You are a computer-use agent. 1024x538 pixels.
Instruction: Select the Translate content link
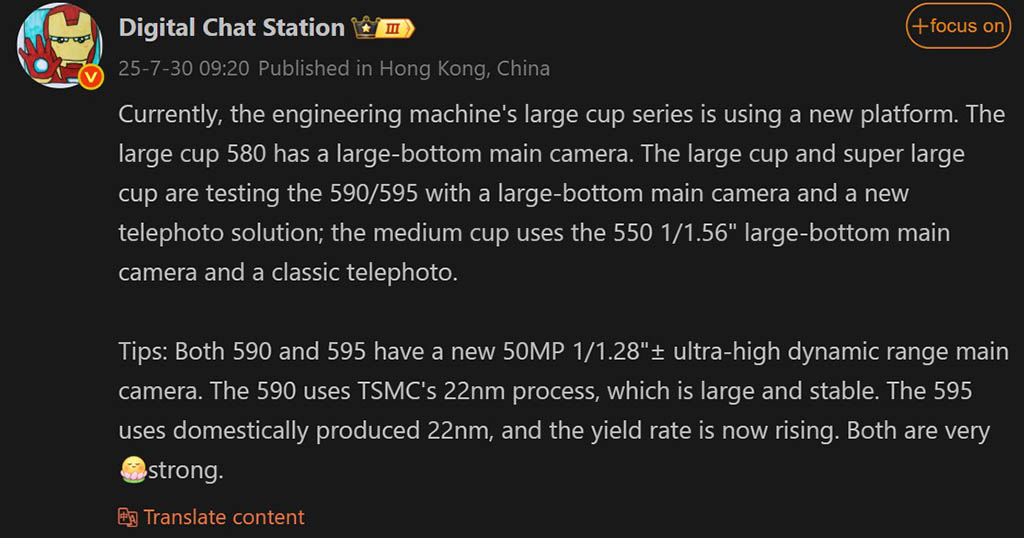point(224,517)
